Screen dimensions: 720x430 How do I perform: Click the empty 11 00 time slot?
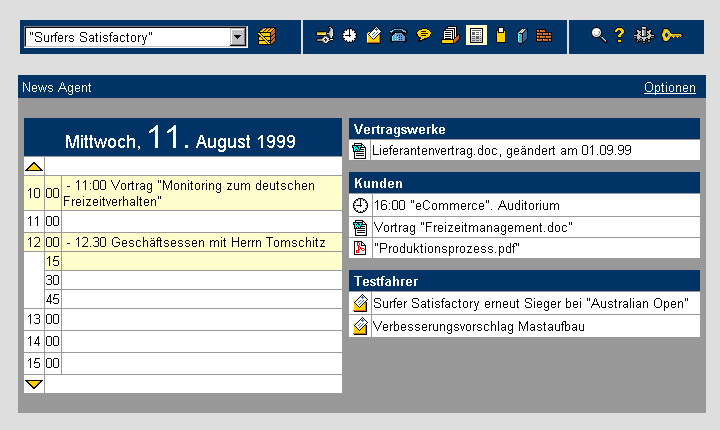click(x=202, y=221)
